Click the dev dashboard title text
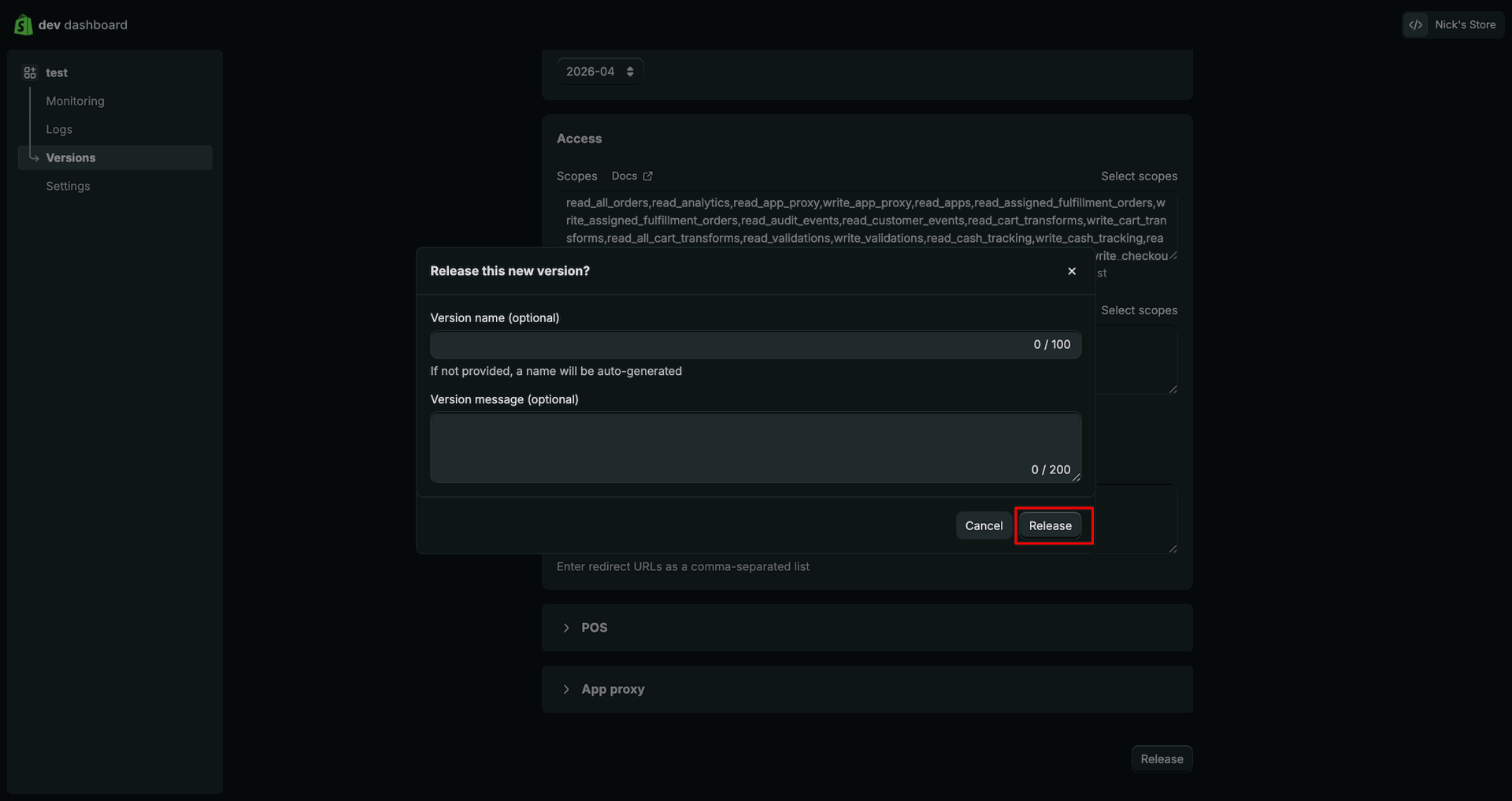The image size is (1512, 801). tap(83, 24)
